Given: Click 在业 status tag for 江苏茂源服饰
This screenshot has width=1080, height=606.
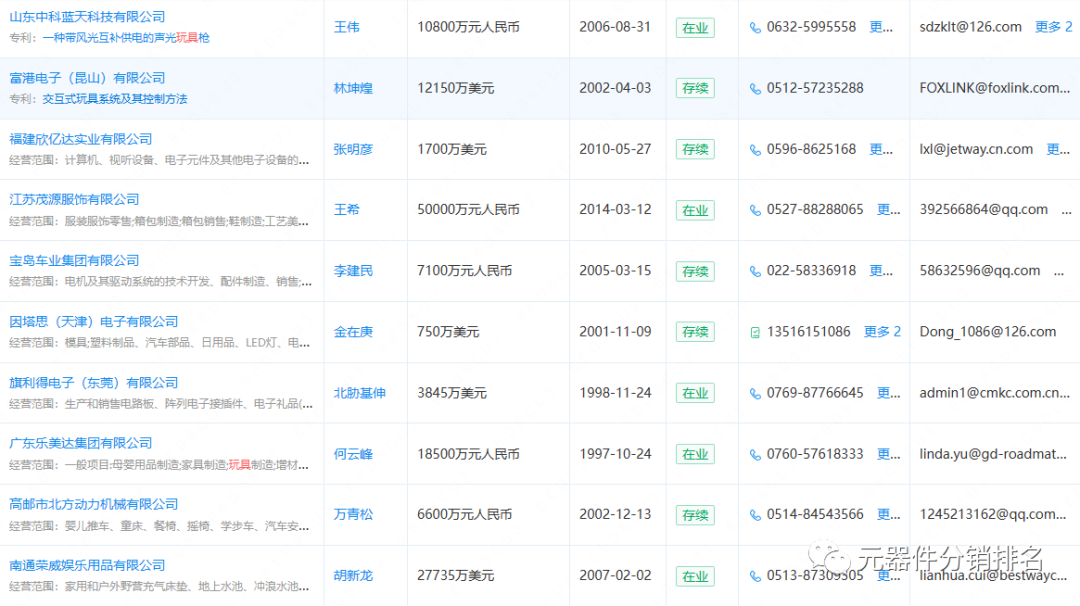Looking at the screenshot, I should coord(695,210).
